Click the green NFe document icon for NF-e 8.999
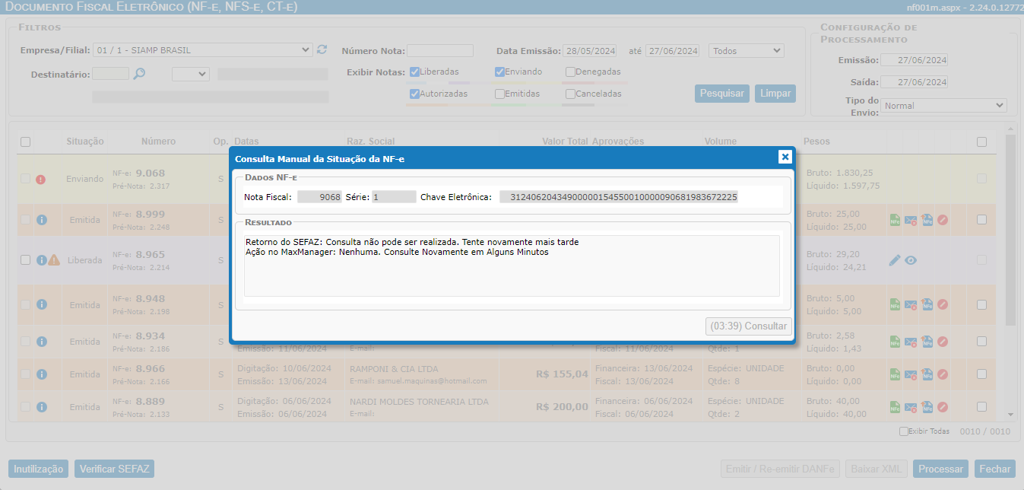Viewport: 1024px width, 490px height. 895,220
